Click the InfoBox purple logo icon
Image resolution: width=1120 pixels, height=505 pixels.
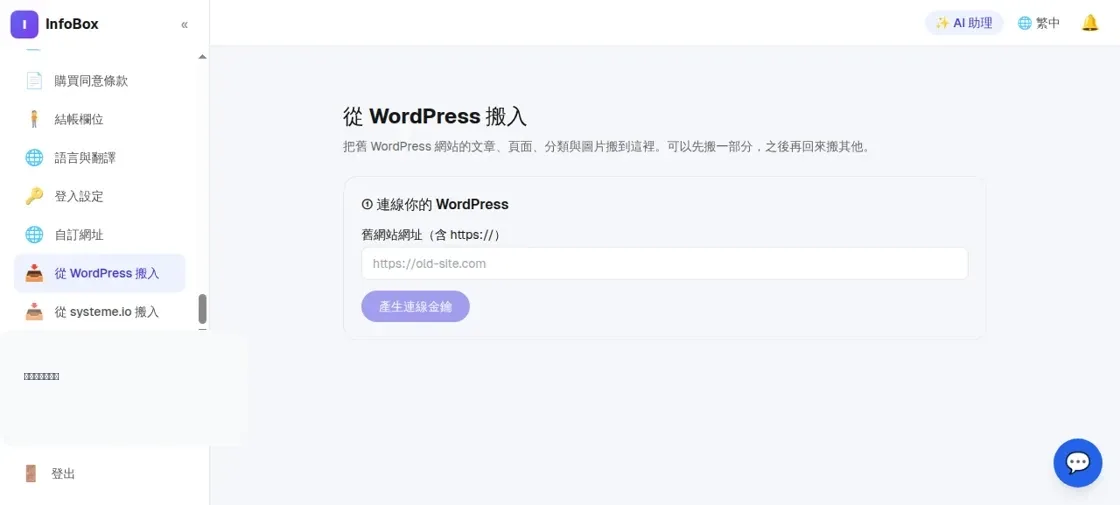[x=24, y=24]
